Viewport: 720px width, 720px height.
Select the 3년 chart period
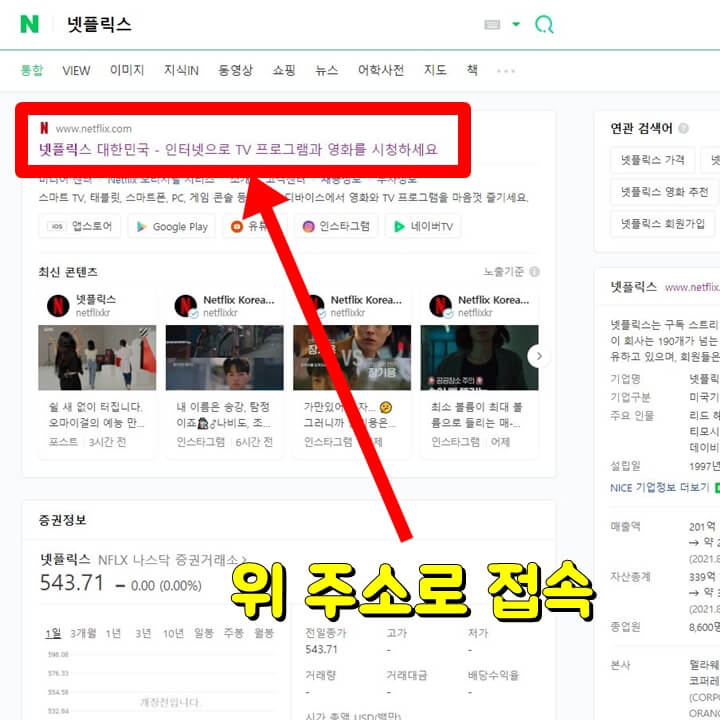143,634
